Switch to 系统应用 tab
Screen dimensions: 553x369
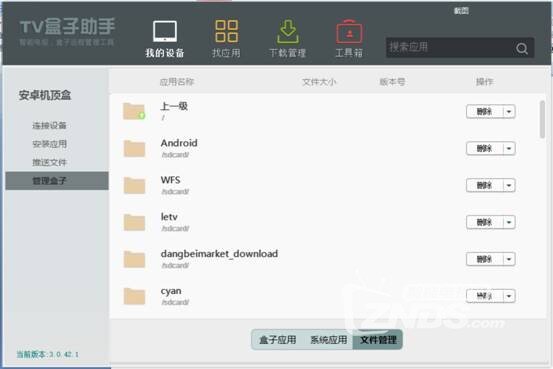click(328, 340)
